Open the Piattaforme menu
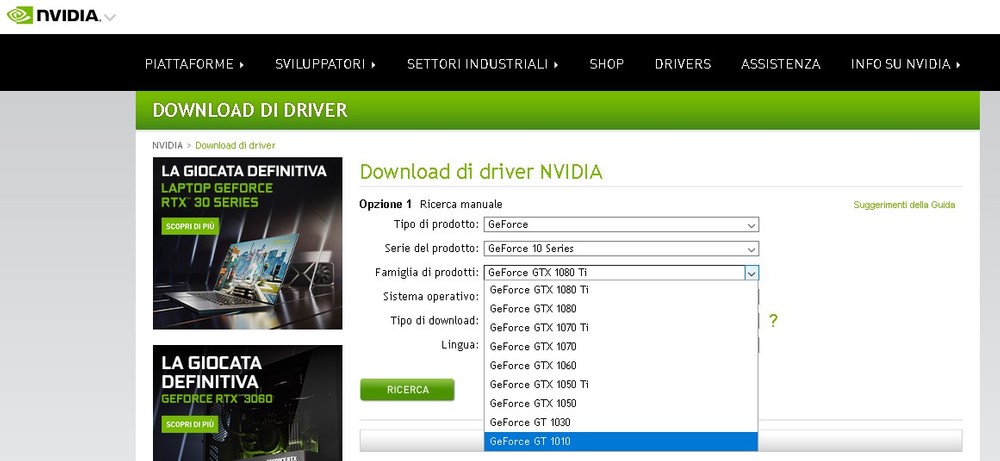The height and width of the screenshot is (461, 1000). 194,64
